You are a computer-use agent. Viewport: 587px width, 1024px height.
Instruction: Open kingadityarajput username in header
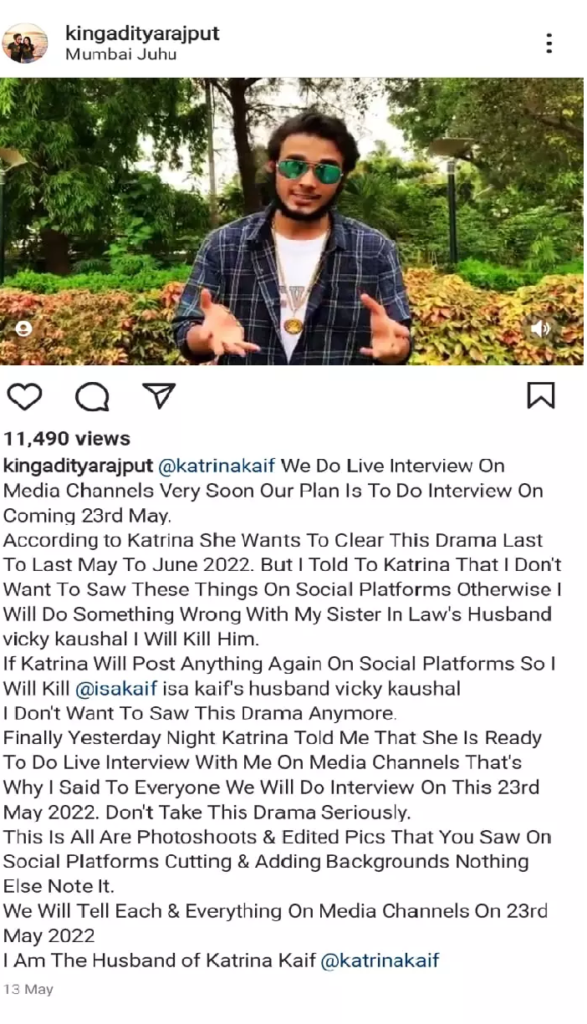point(142,33)
